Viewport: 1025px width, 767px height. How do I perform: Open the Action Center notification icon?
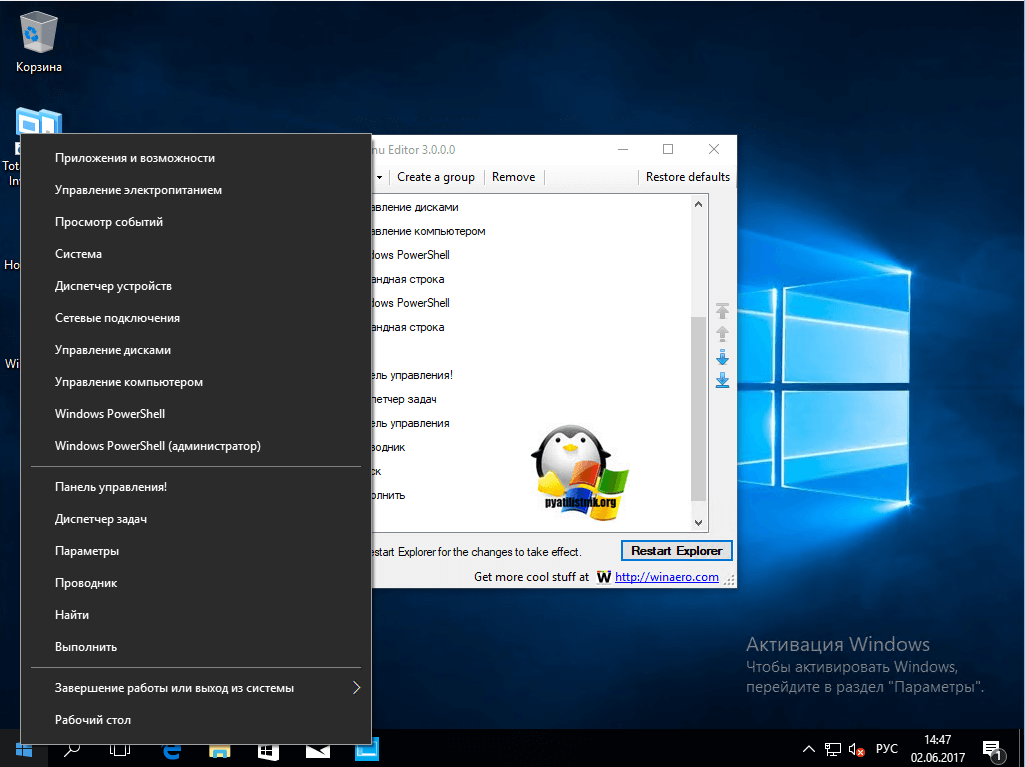[992, 749]
